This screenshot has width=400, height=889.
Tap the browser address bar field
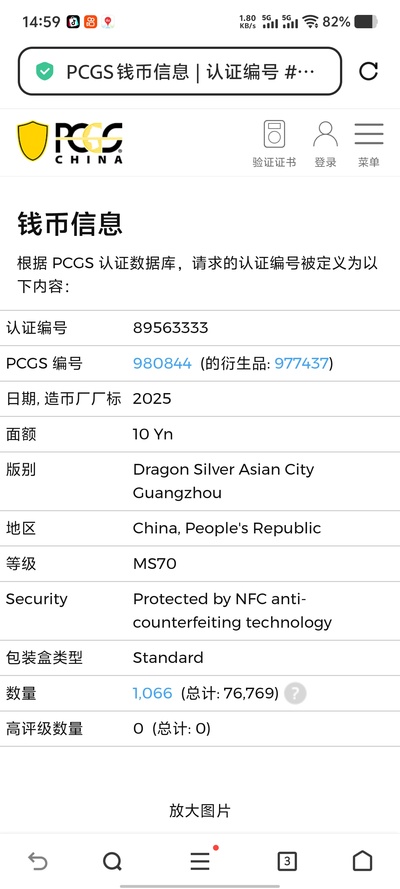(180, 71)
